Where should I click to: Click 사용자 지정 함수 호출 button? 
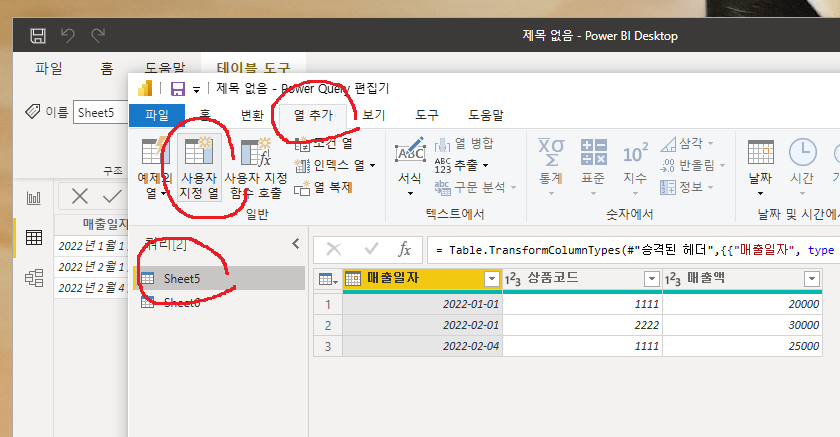point(256,167)
